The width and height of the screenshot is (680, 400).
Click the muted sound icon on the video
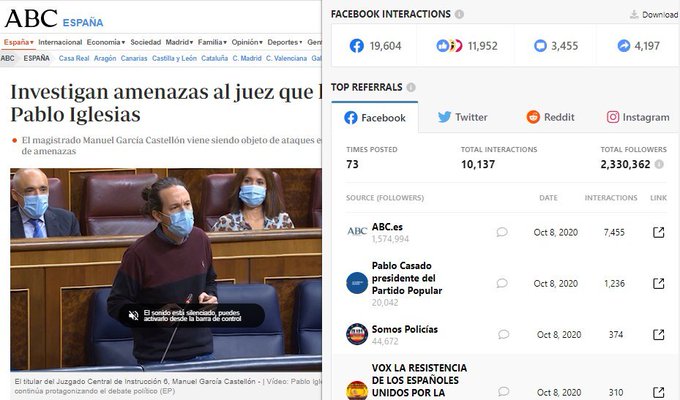134,315
